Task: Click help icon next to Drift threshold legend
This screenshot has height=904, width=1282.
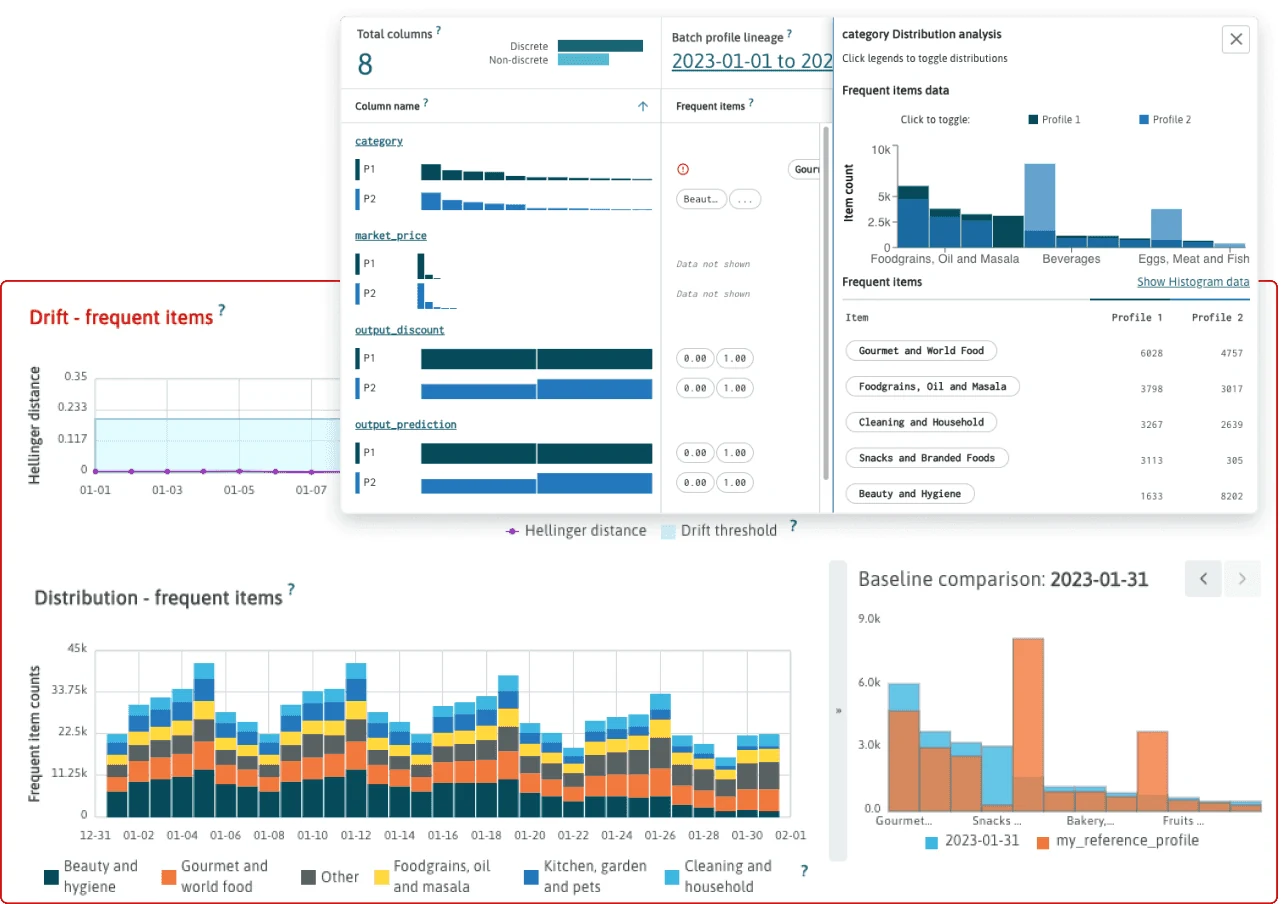Action: (793, 525)
